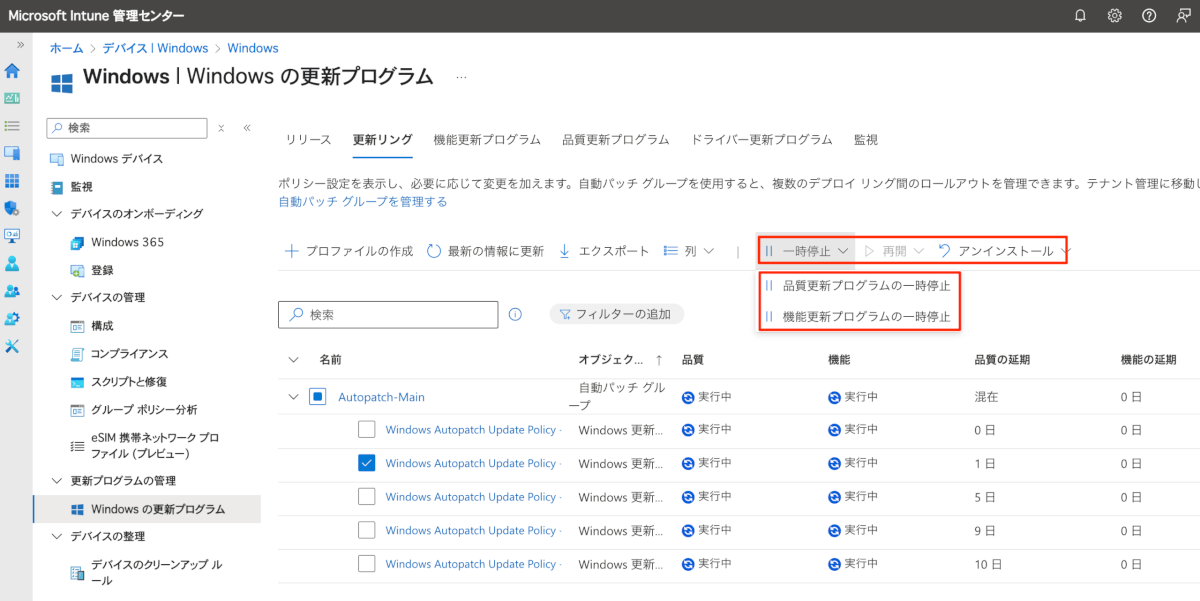Go to デバイス | Windows breadcrumb
This screenshot has height=601, width=1200.
pyautogui.click(x=155, y=48)
